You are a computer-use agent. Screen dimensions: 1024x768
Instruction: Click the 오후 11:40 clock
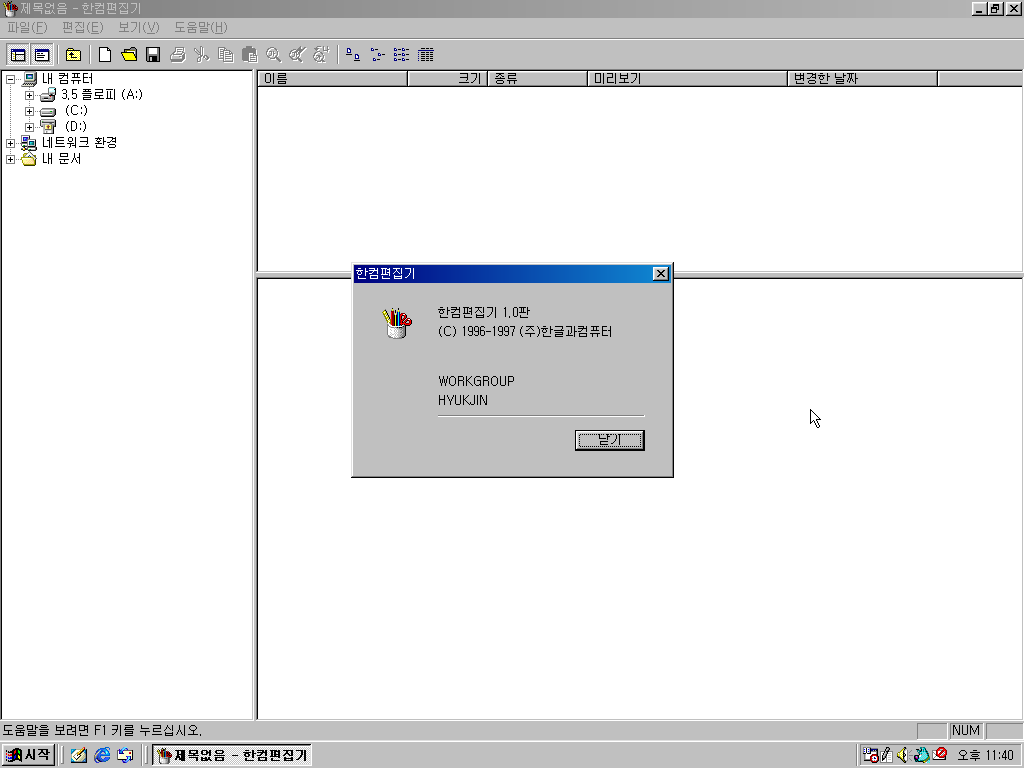(x=985, y=755)
